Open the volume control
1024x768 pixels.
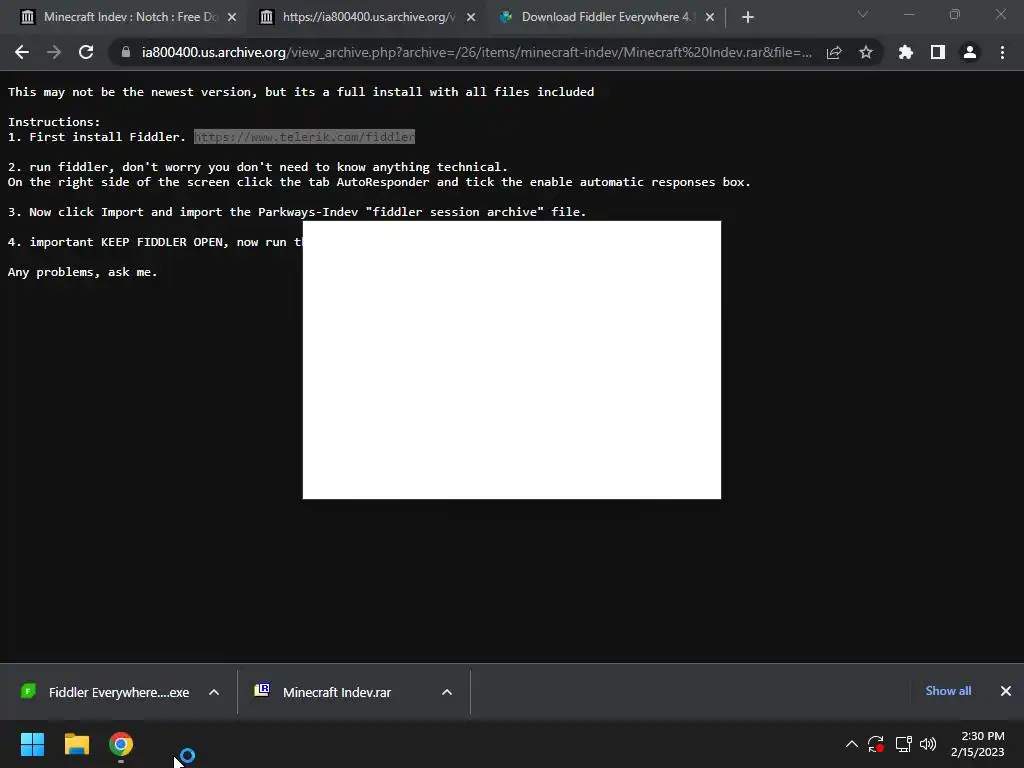[928, 744]
